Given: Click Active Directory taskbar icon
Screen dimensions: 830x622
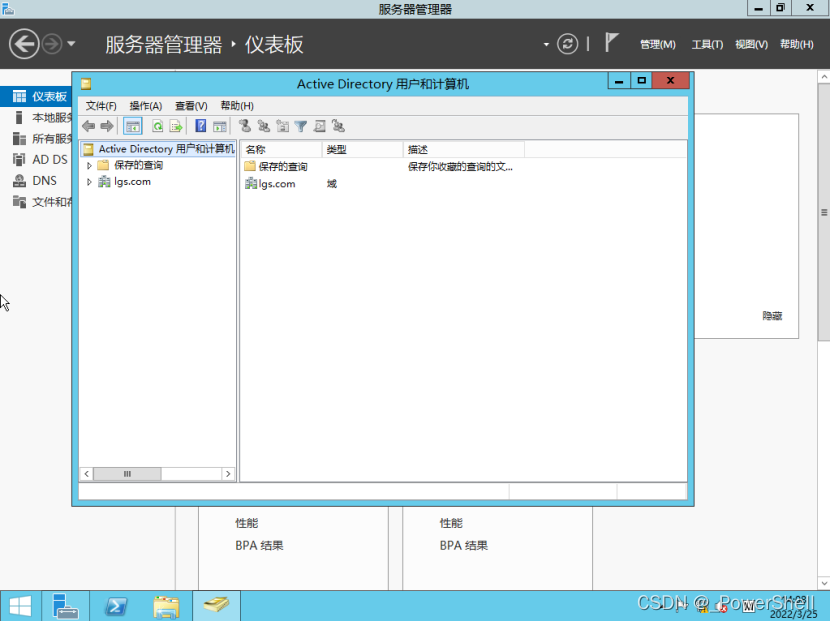Looking at the screenshot, I should point(216,606).
